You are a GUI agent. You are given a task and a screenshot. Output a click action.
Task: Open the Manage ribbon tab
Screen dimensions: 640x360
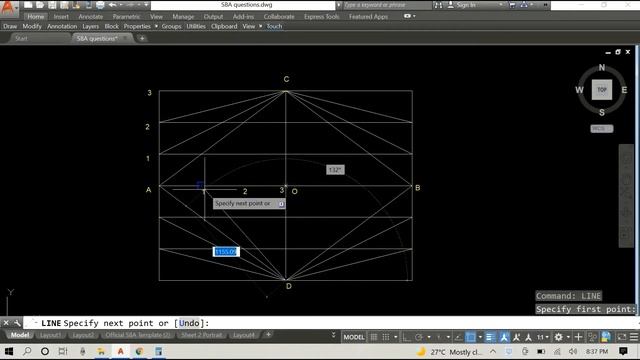[x=183, y=16]
